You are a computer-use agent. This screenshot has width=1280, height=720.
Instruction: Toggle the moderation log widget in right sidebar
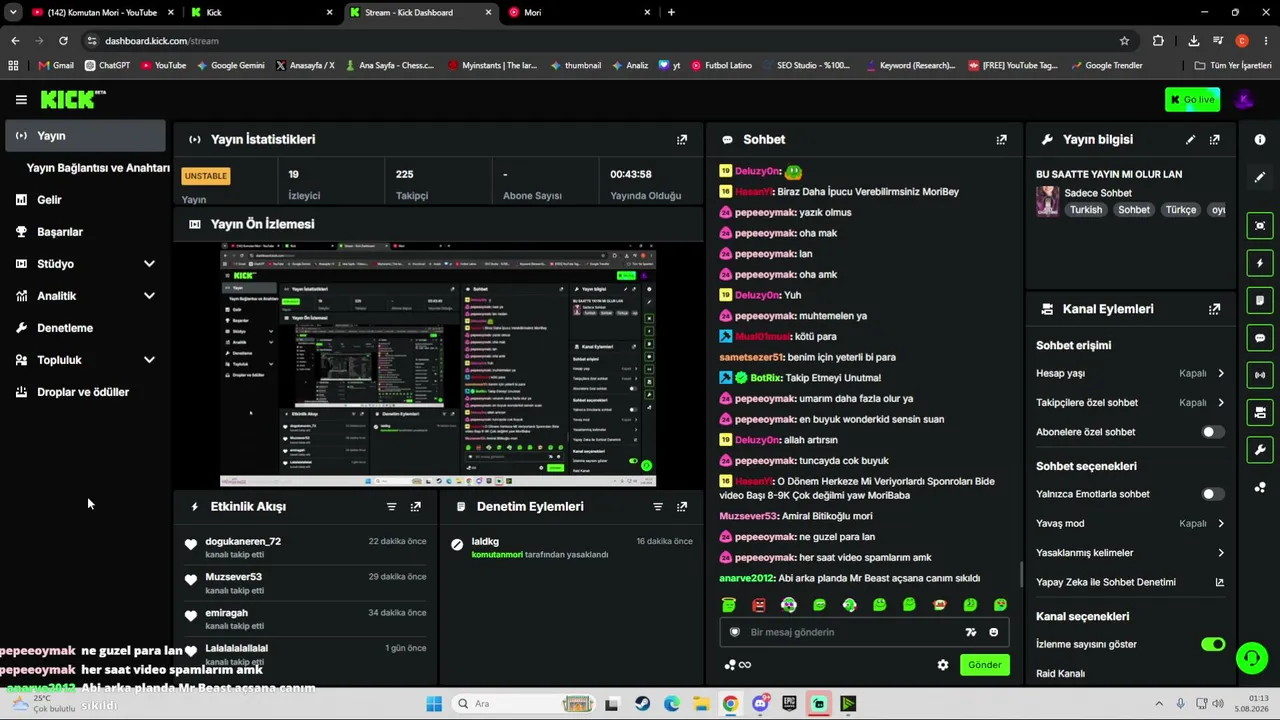coord(1260,301)
